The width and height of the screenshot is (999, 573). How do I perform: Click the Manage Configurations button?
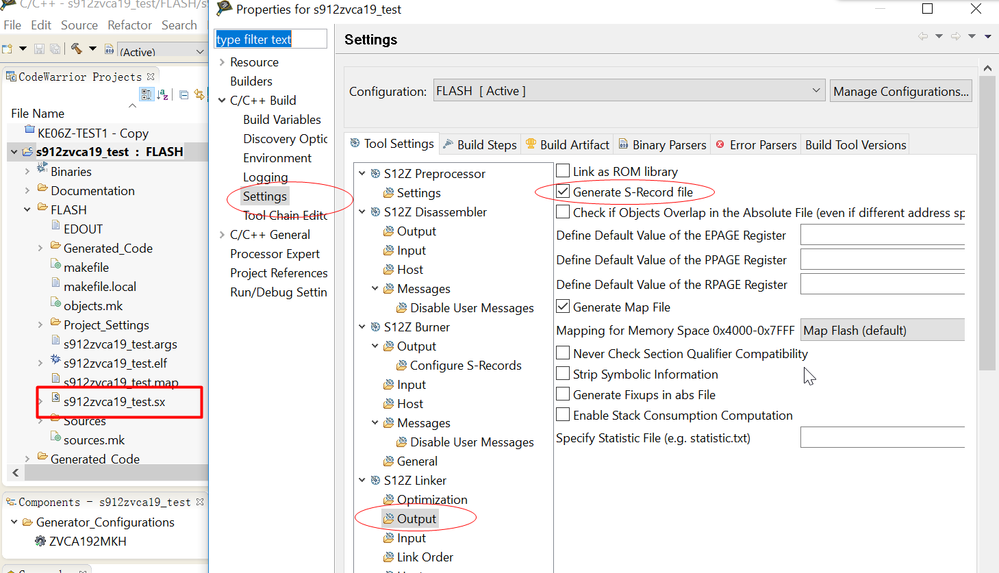click(x=901, y=91)
